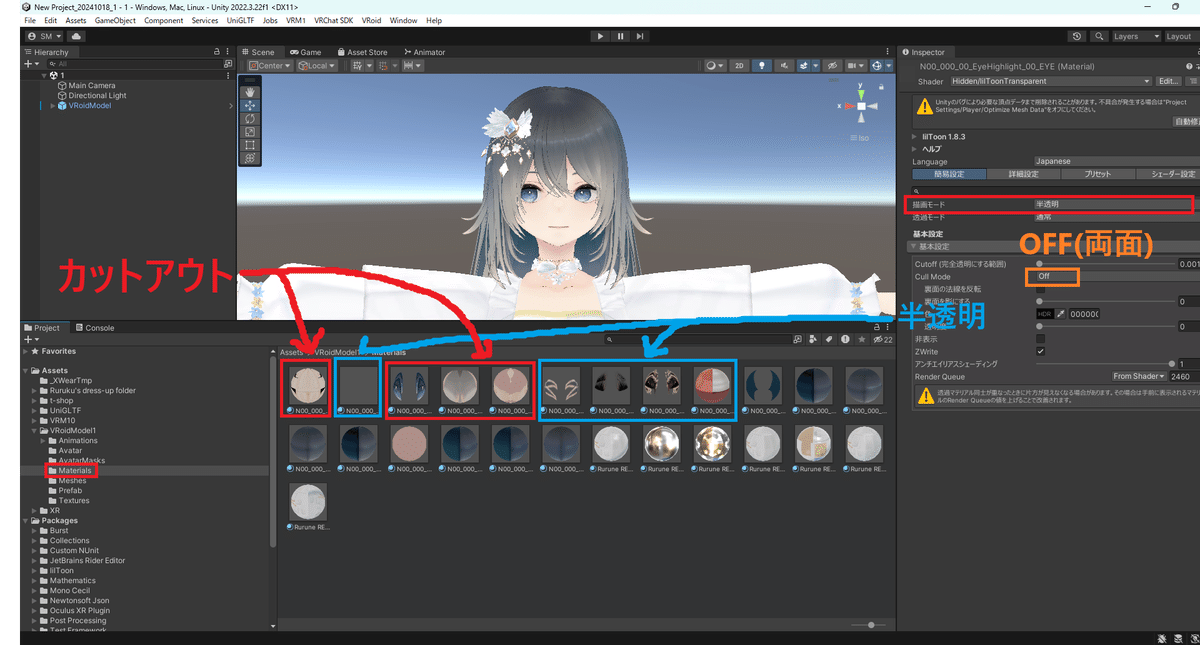This screenshot has height=645, width=1200.
Task: Click the shader Edit... button
Action: (x=1169, y=81)
